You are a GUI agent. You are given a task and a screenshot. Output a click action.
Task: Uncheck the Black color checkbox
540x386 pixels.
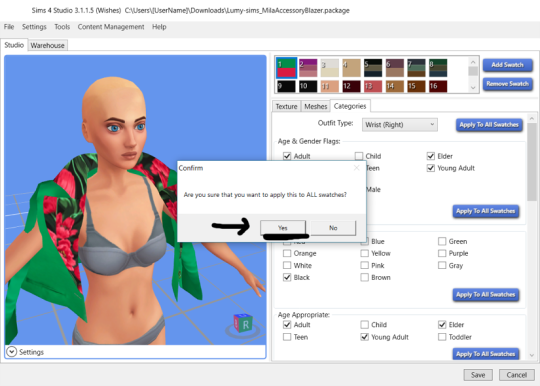point(287,277)
